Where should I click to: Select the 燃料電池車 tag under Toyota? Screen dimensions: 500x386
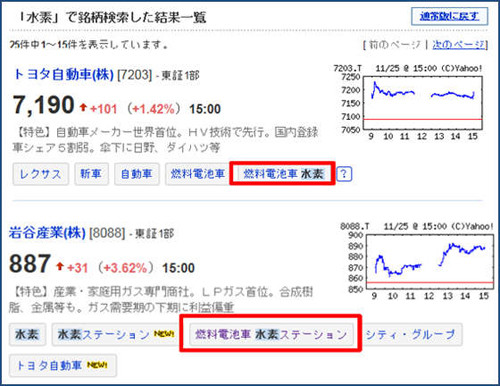click(198, 174)
